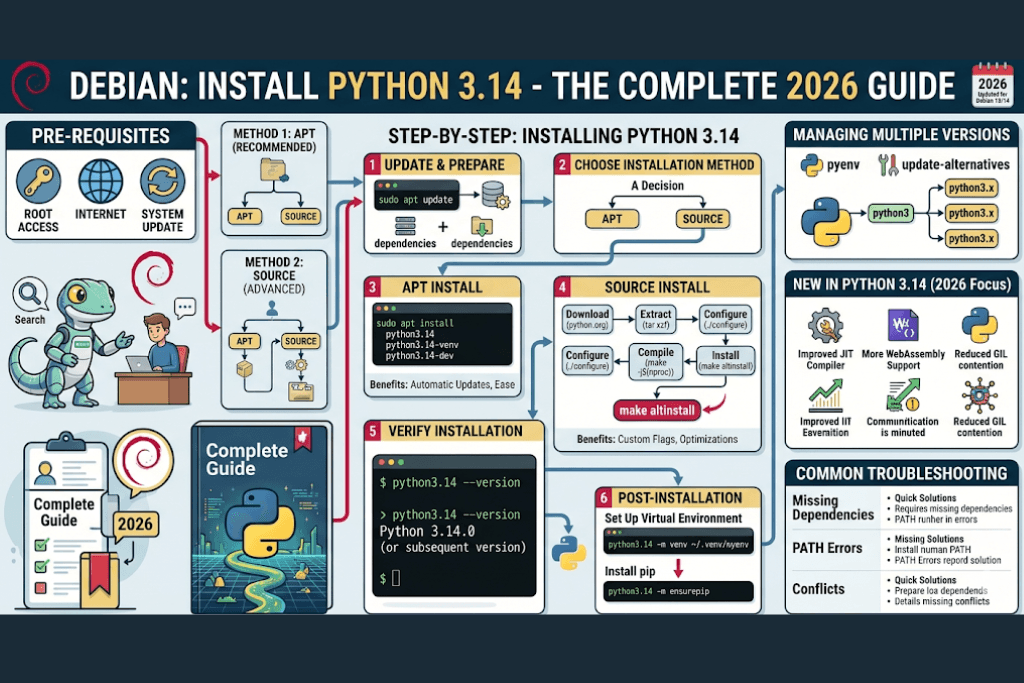1024x683 pixels.
Task: Click the 'Python 3.14.0' output line
Action: pos(427,531)
